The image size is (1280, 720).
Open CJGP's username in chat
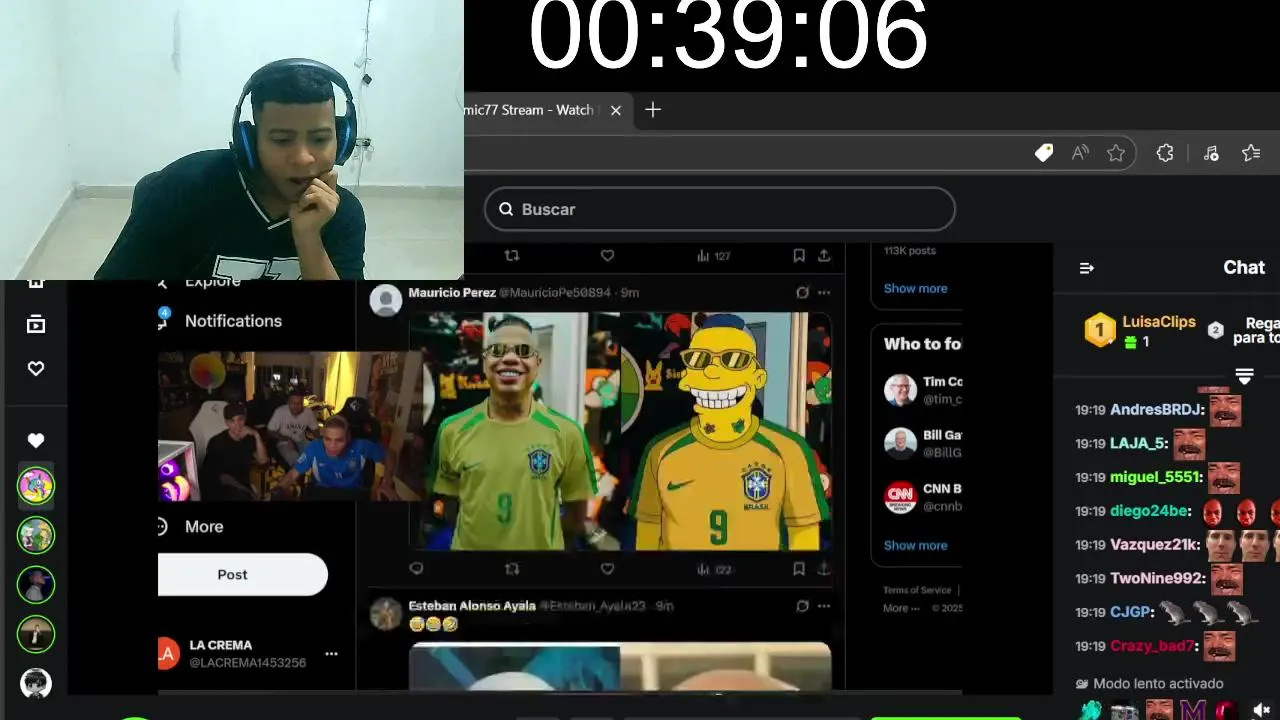[1130, 612]
